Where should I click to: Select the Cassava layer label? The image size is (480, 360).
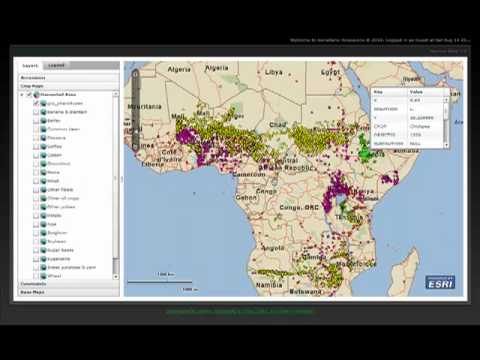click(x=56, y=138)
